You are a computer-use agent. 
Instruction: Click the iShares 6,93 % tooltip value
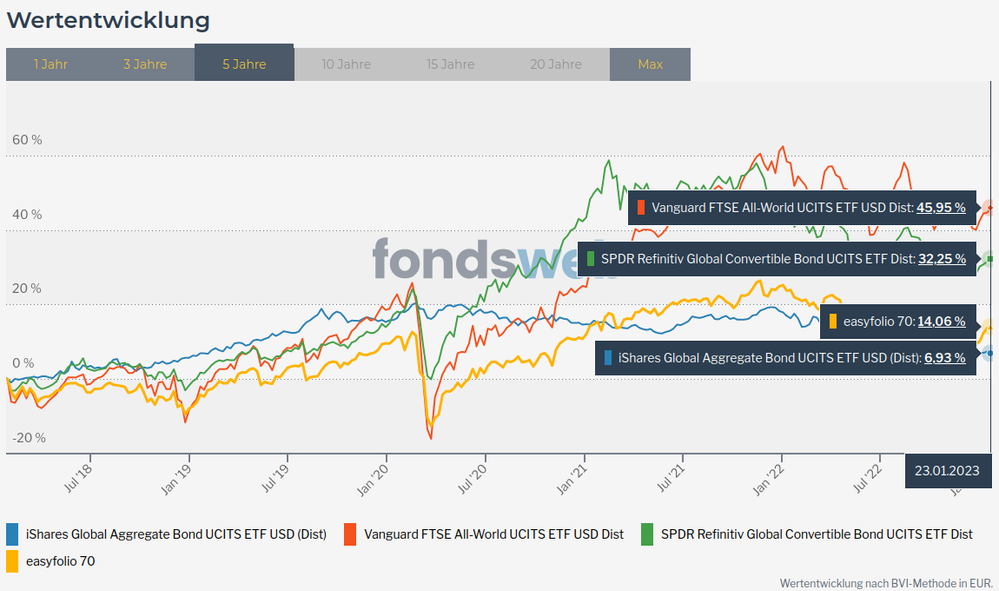click(x=945, y=357)
